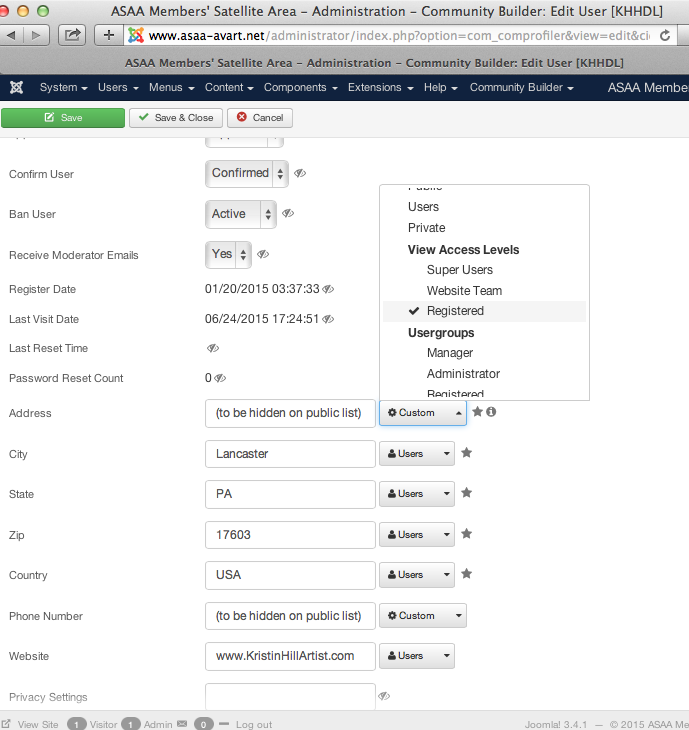Click the star icon beside Address
The image size is (689, 730).
(x=478, y=412)
